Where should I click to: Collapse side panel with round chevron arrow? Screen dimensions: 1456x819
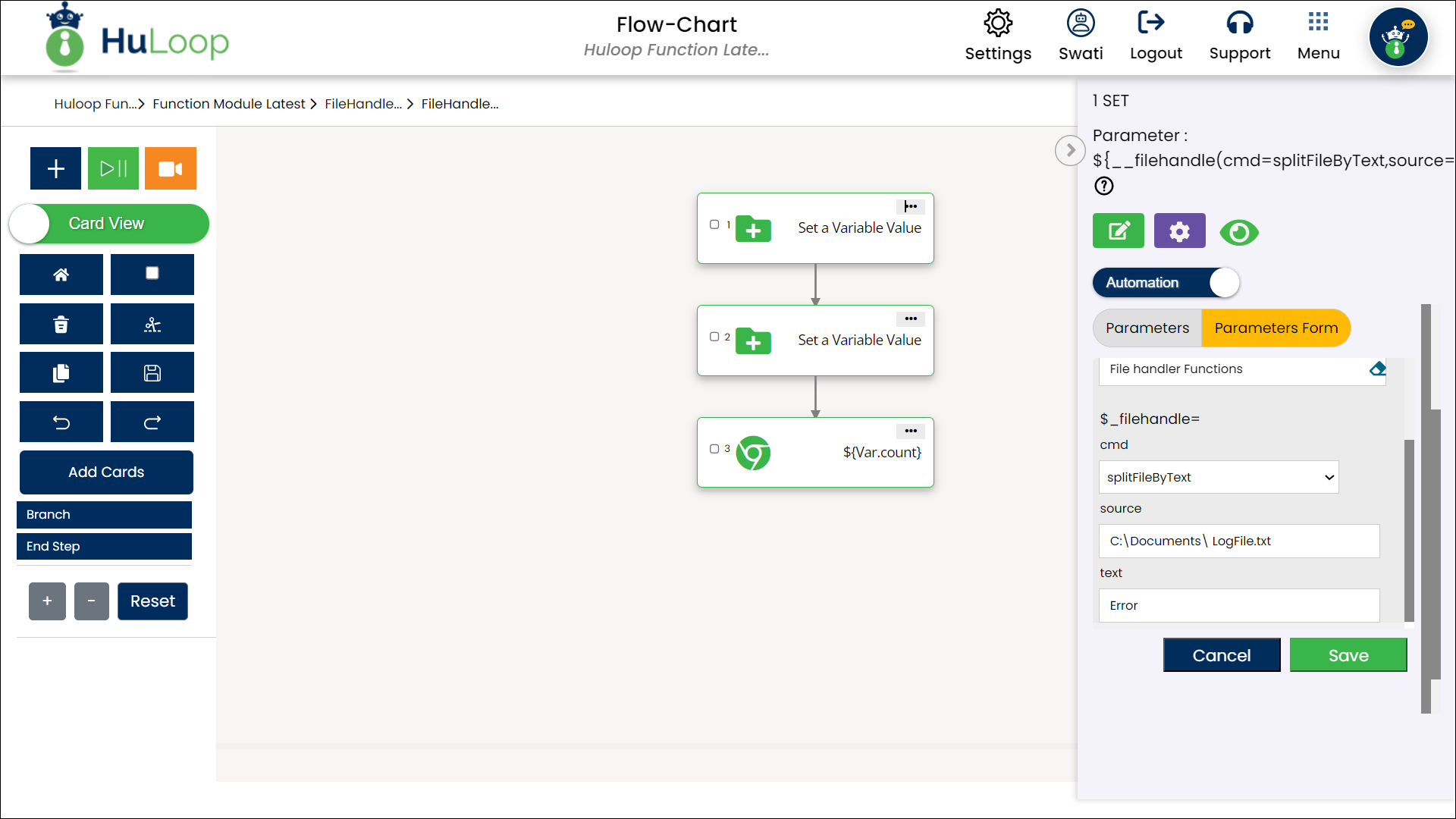1070,150
